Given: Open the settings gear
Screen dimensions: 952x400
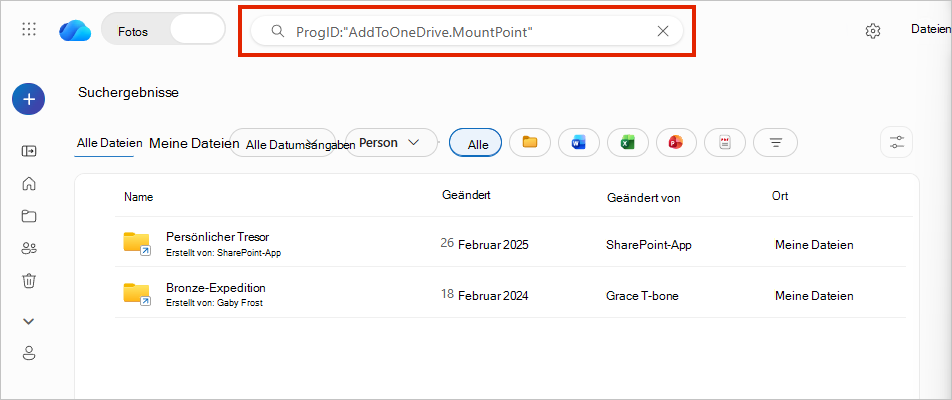Looking at the screenshot, I should coord(872,31).
